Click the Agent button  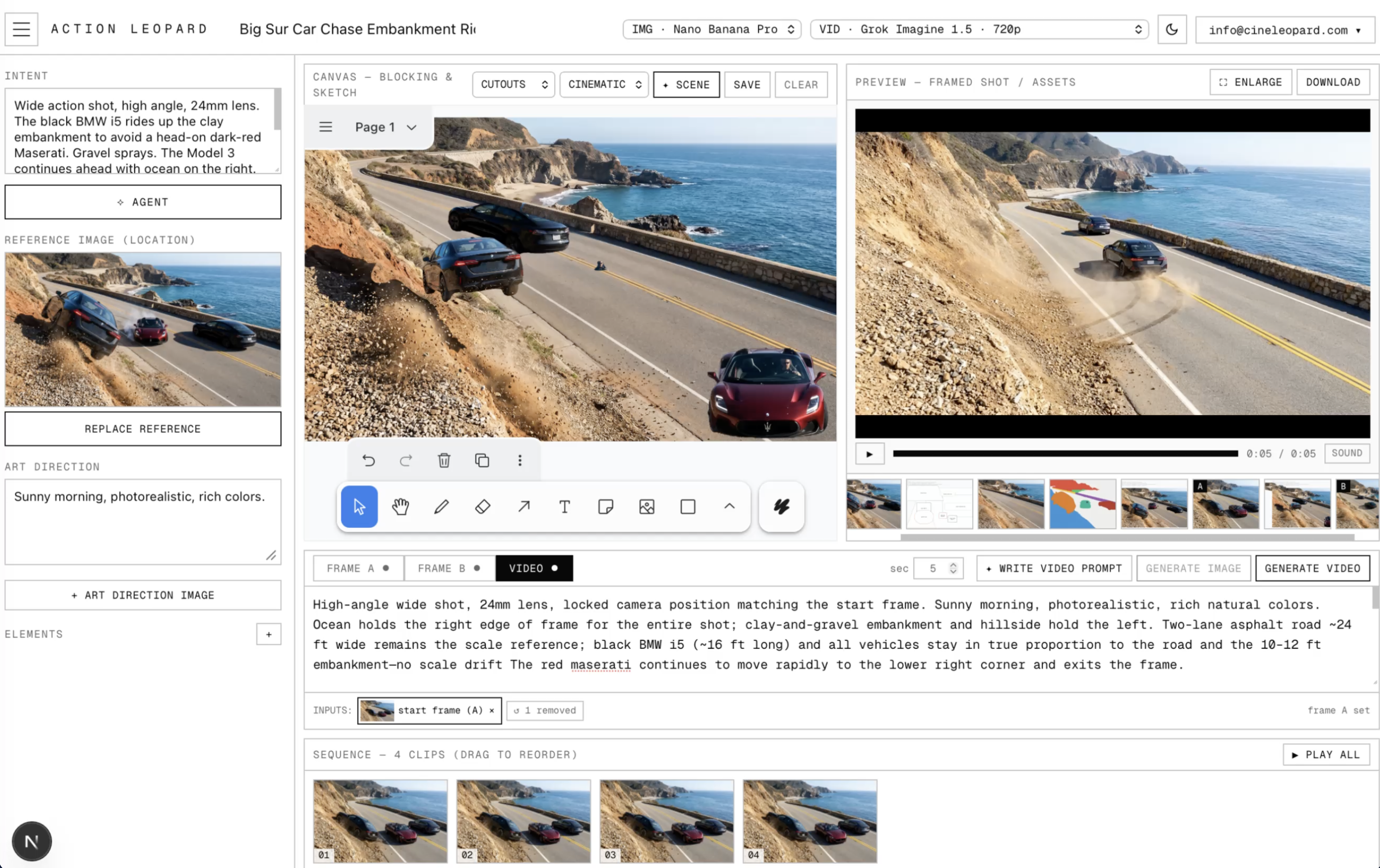143,202
